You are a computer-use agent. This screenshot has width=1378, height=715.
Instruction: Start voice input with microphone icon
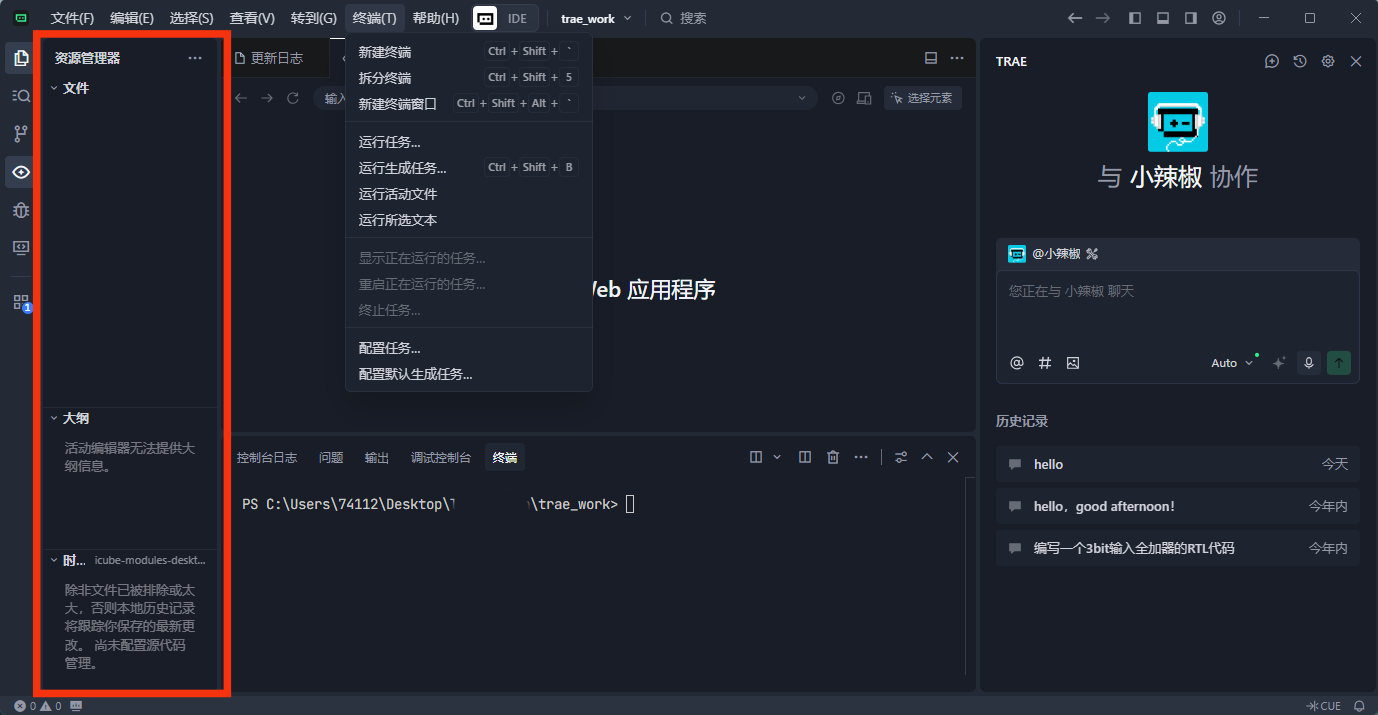1308,363
